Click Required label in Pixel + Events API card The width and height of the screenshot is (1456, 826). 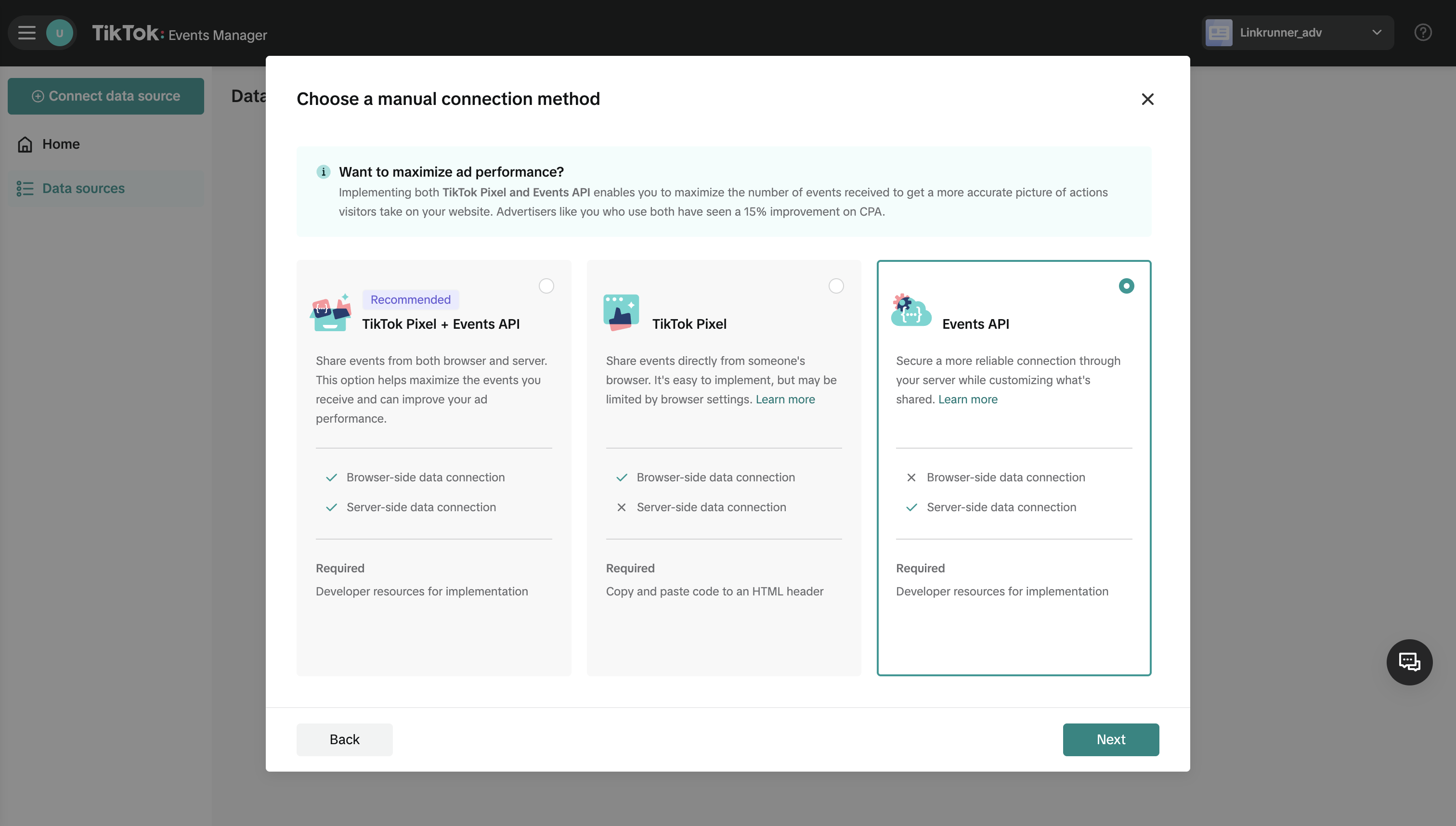pos(340,568)
